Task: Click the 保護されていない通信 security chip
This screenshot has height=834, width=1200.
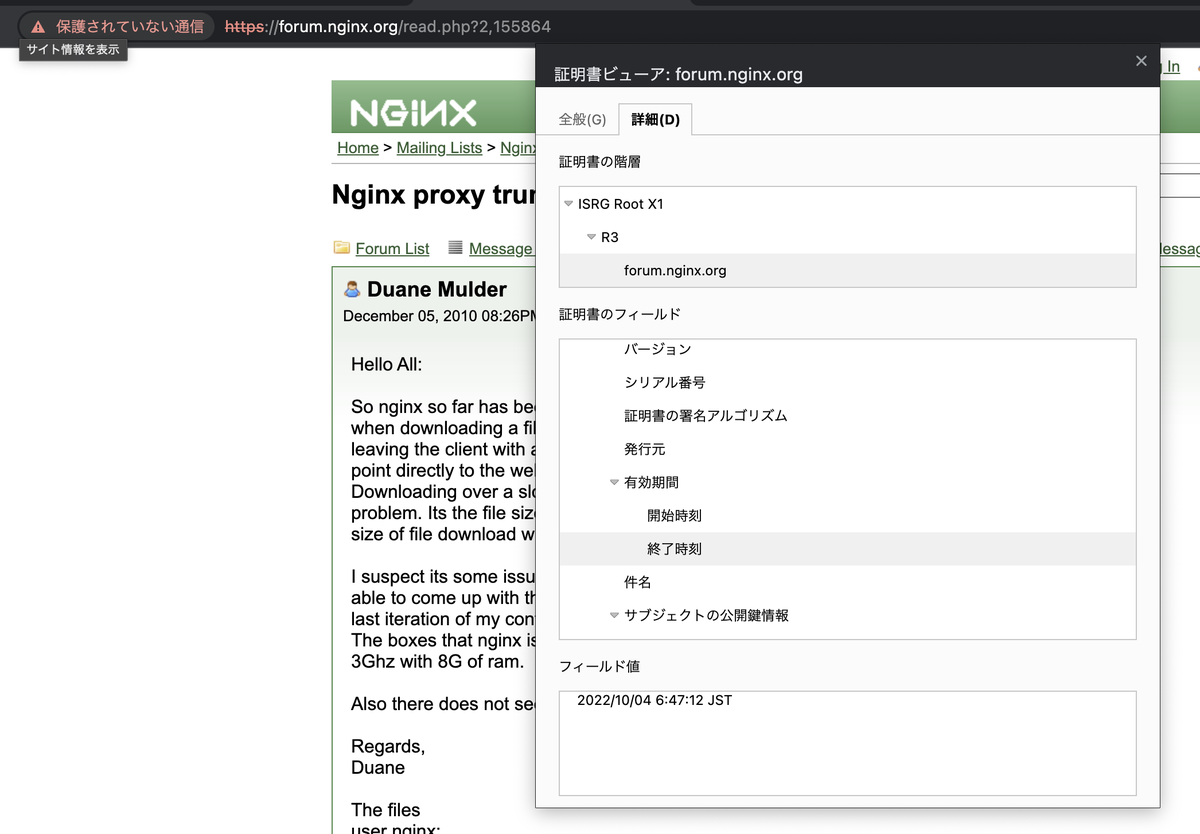Action: coord(117,27)
